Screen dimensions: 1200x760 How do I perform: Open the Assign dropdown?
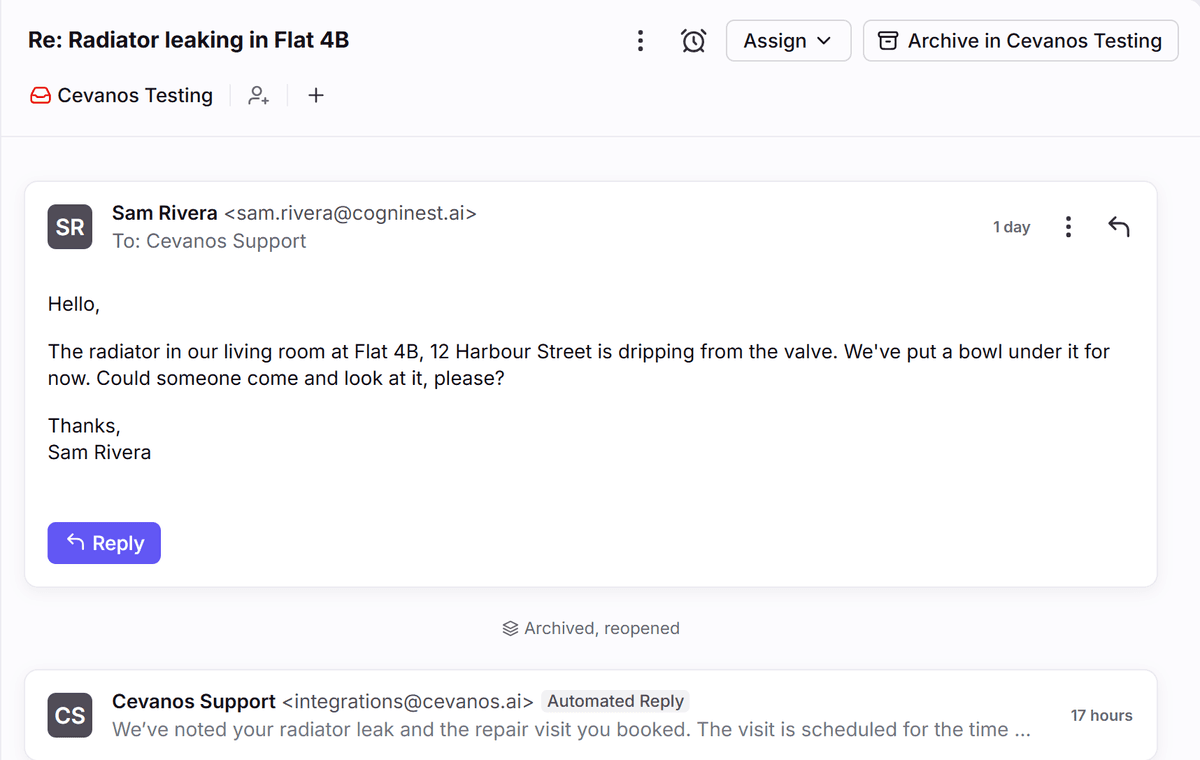[788, 41]
